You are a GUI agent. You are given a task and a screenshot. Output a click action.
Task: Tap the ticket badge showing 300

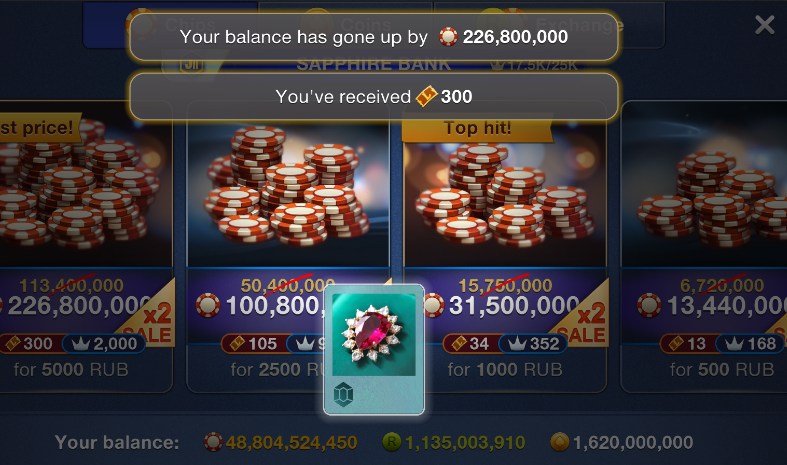[x=29, y=343]
